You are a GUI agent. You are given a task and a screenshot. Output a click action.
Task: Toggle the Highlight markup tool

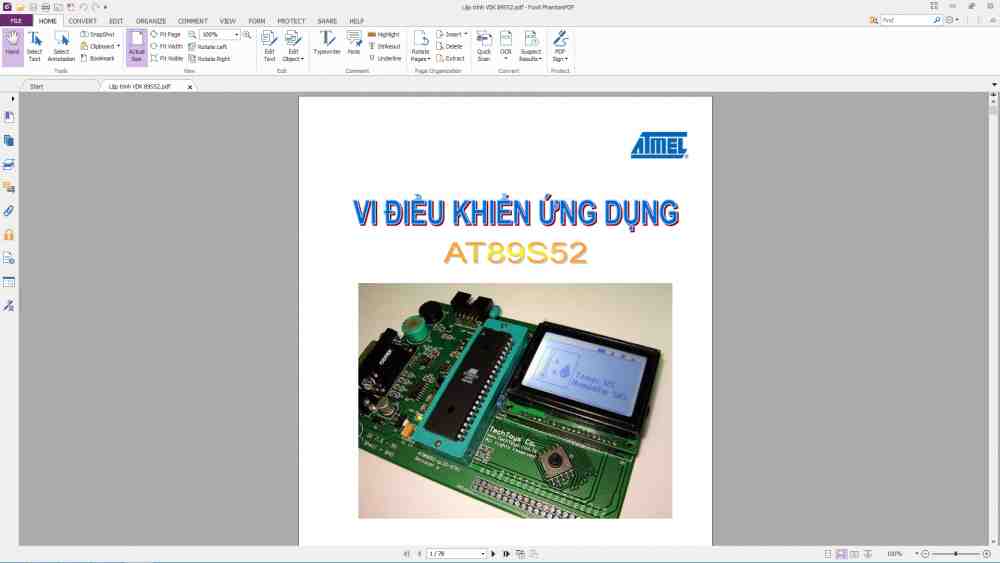[x=384, y=34]
